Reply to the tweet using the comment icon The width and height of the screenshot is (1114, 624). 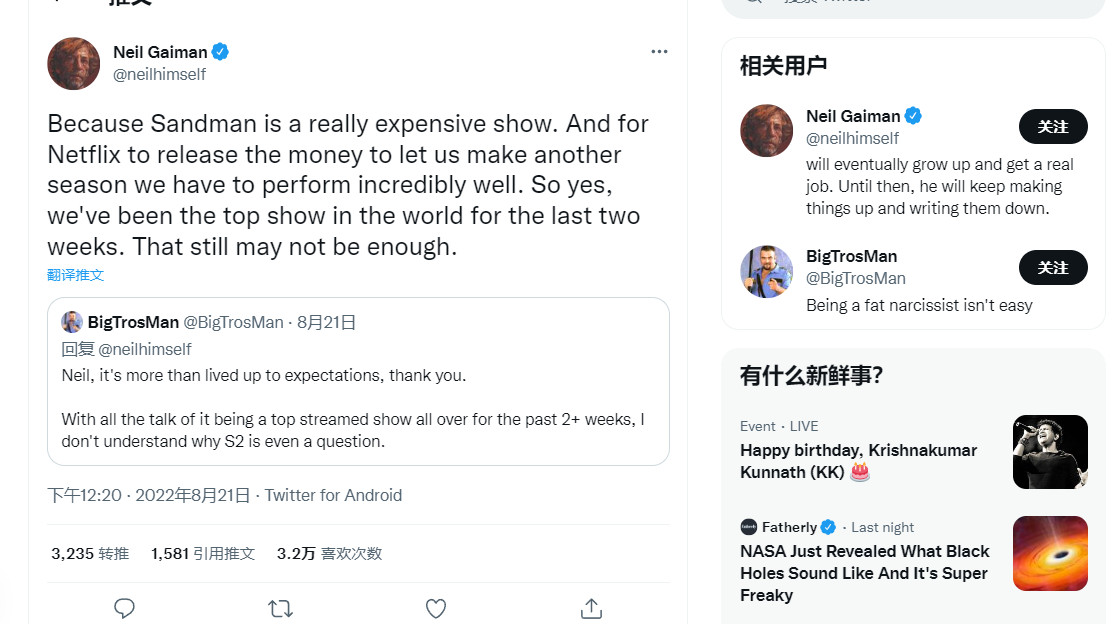point(124,607)
